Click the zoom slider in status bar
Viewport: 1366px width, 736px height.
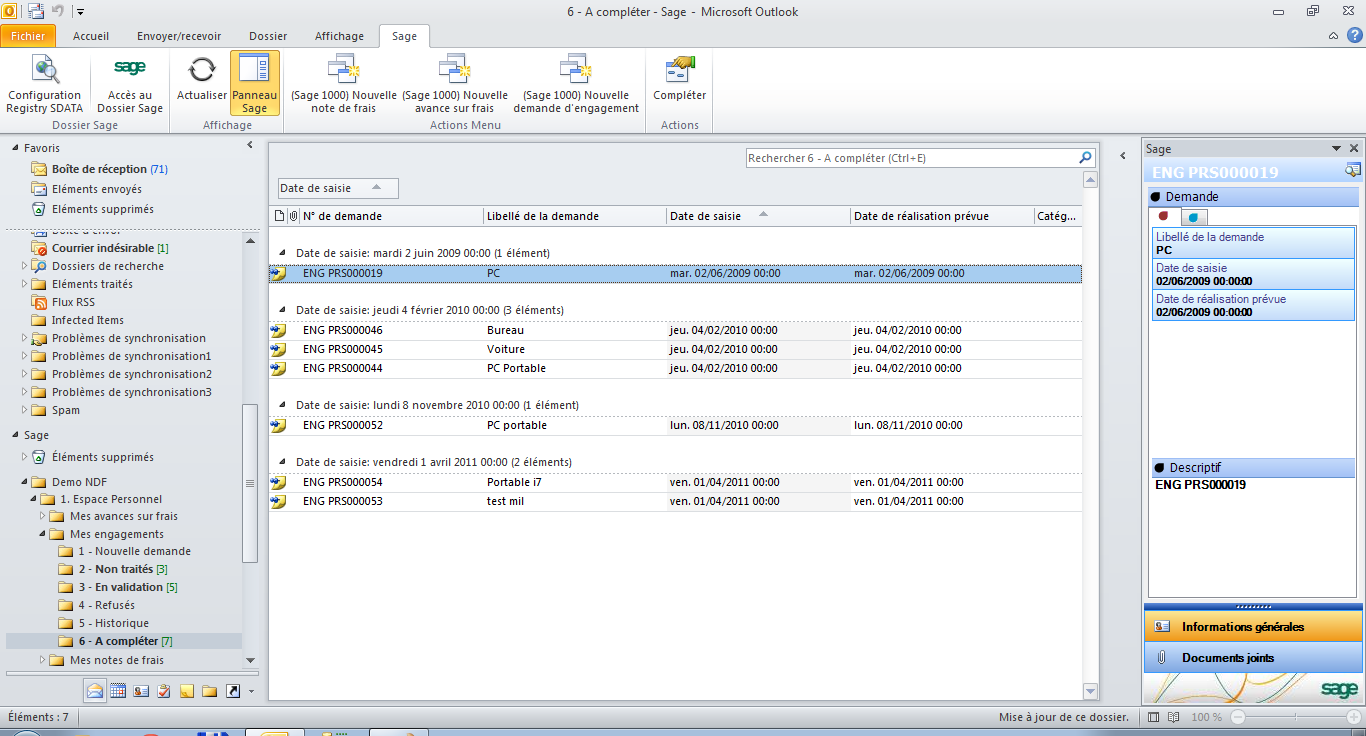(1294, 717)
